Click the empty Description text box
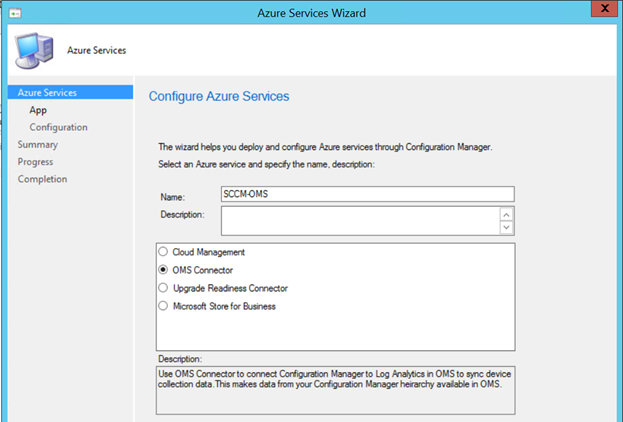The image size is (623, 422). pos(360,221)
